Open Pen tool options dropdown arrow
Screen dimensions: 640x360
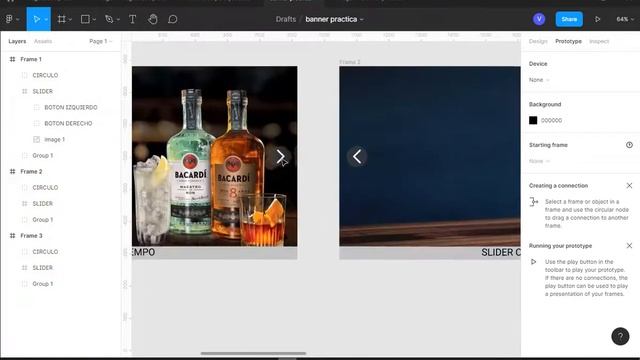(x=118, y=20)
